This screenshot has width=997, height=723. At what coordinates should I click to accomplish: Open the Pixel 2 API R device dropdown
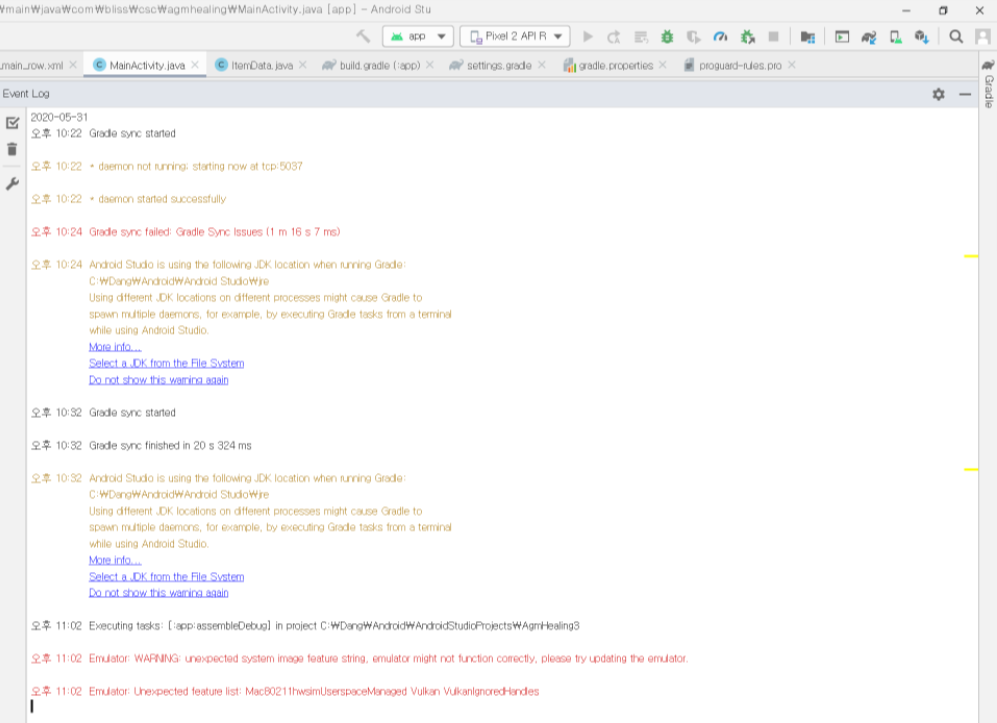(x=515, y=37)
